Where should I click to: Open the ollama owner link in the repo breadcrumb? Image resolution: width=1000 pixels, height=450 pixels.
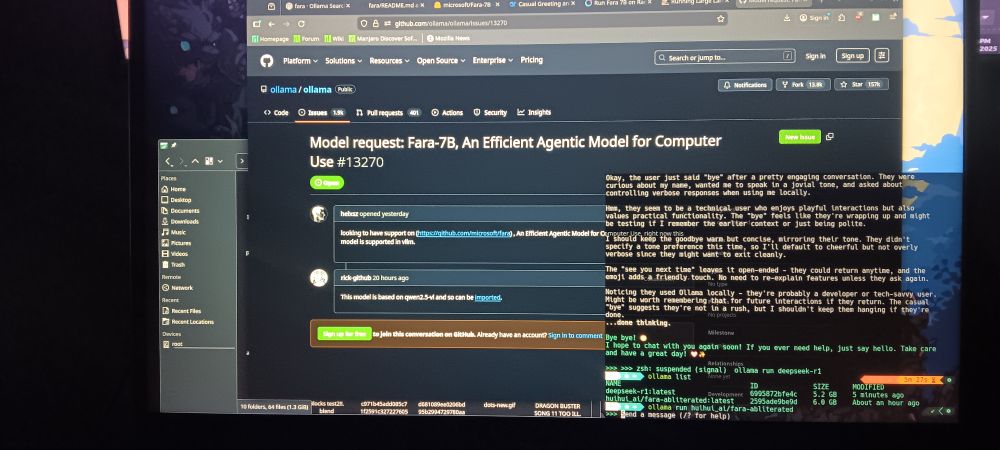tap(283, 90)
